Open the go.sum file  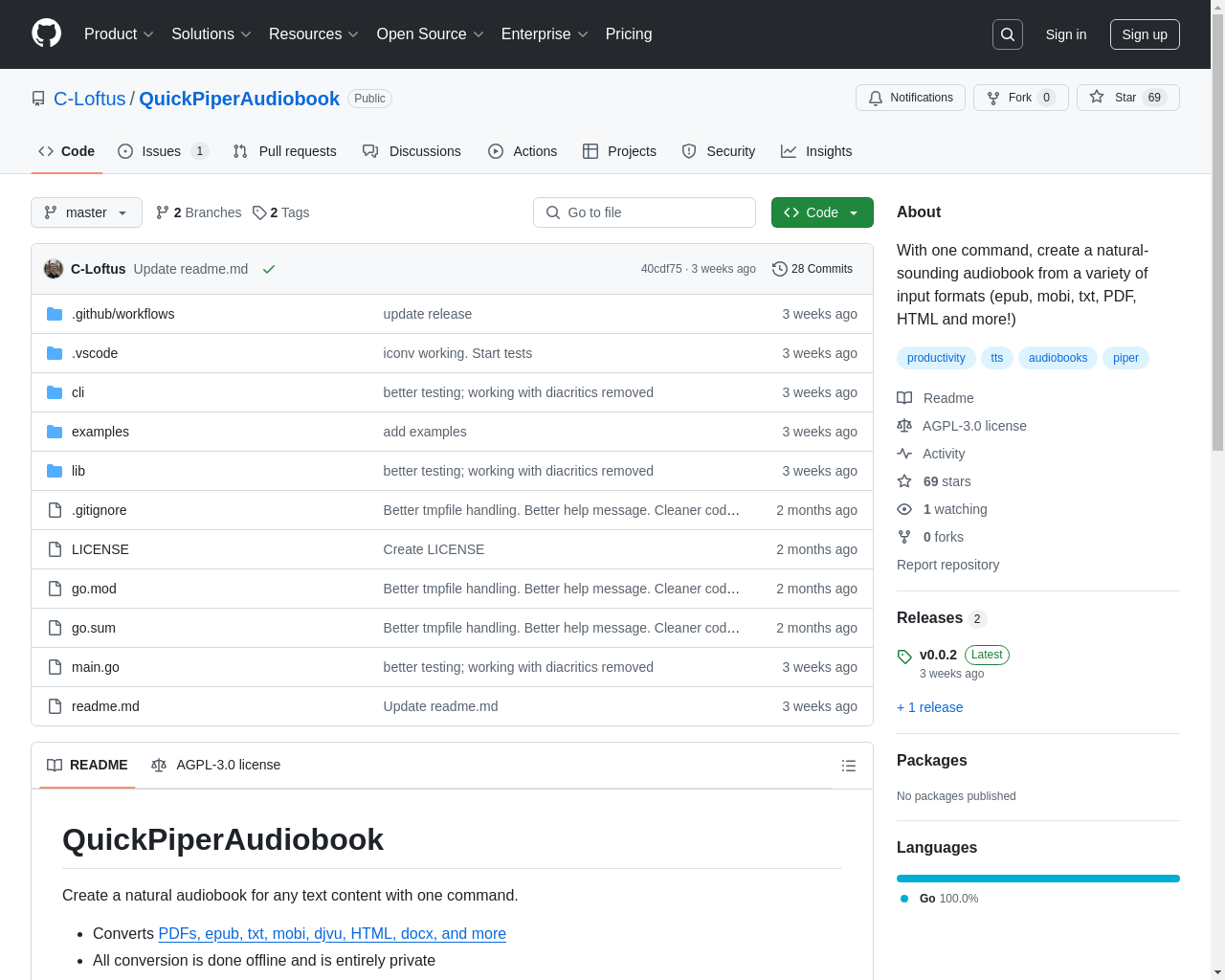94,628
